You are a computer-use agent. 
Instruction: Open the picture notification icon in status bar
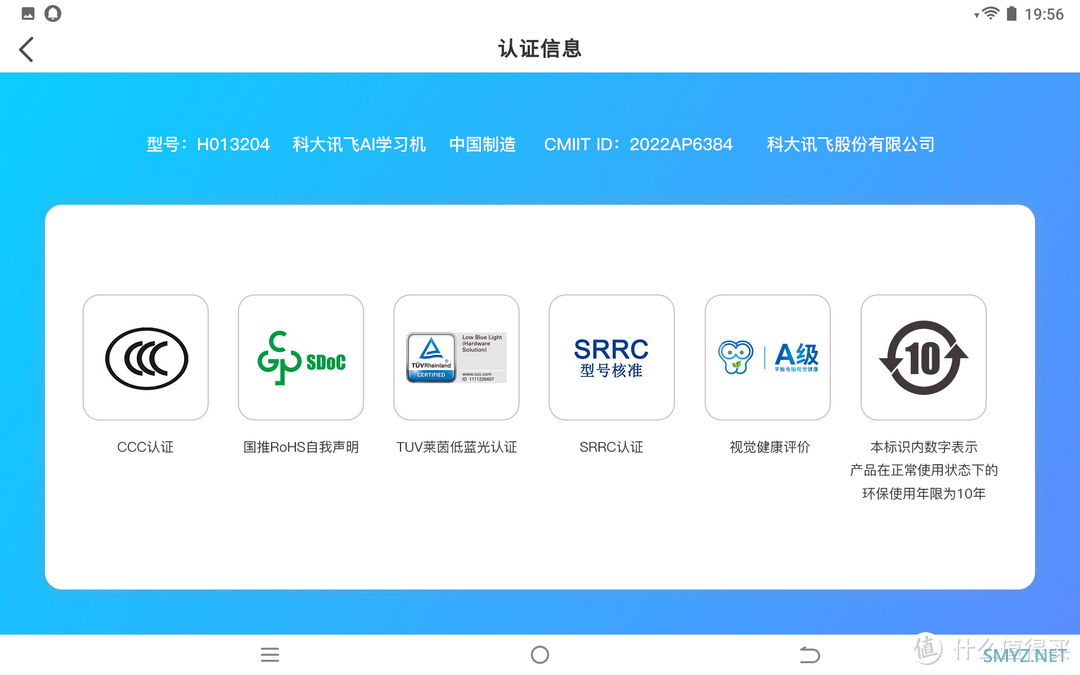tap(28, 13)
